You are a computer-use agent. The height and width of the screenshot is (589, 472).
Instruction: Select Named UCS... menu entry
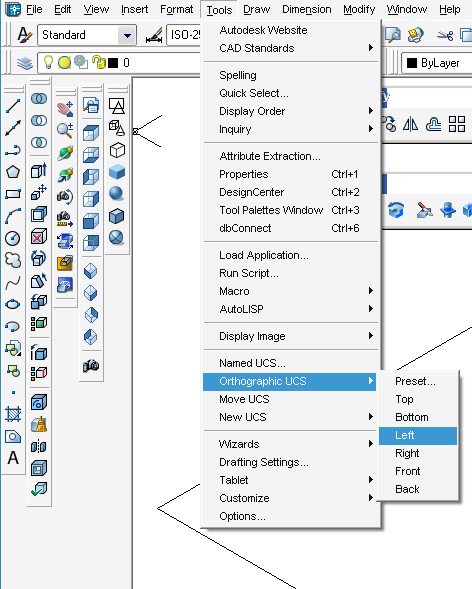point(290,363)
